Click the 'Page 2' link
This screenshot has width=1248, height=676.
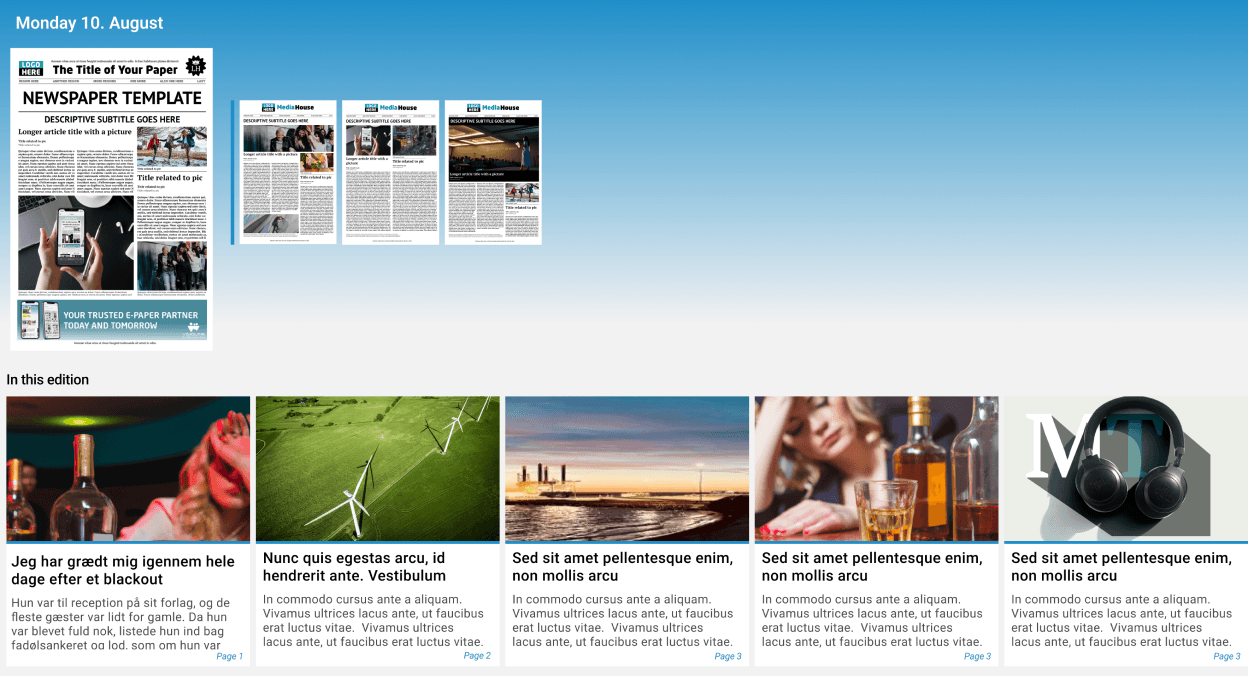pyautogui.click(x=477, y=656)
